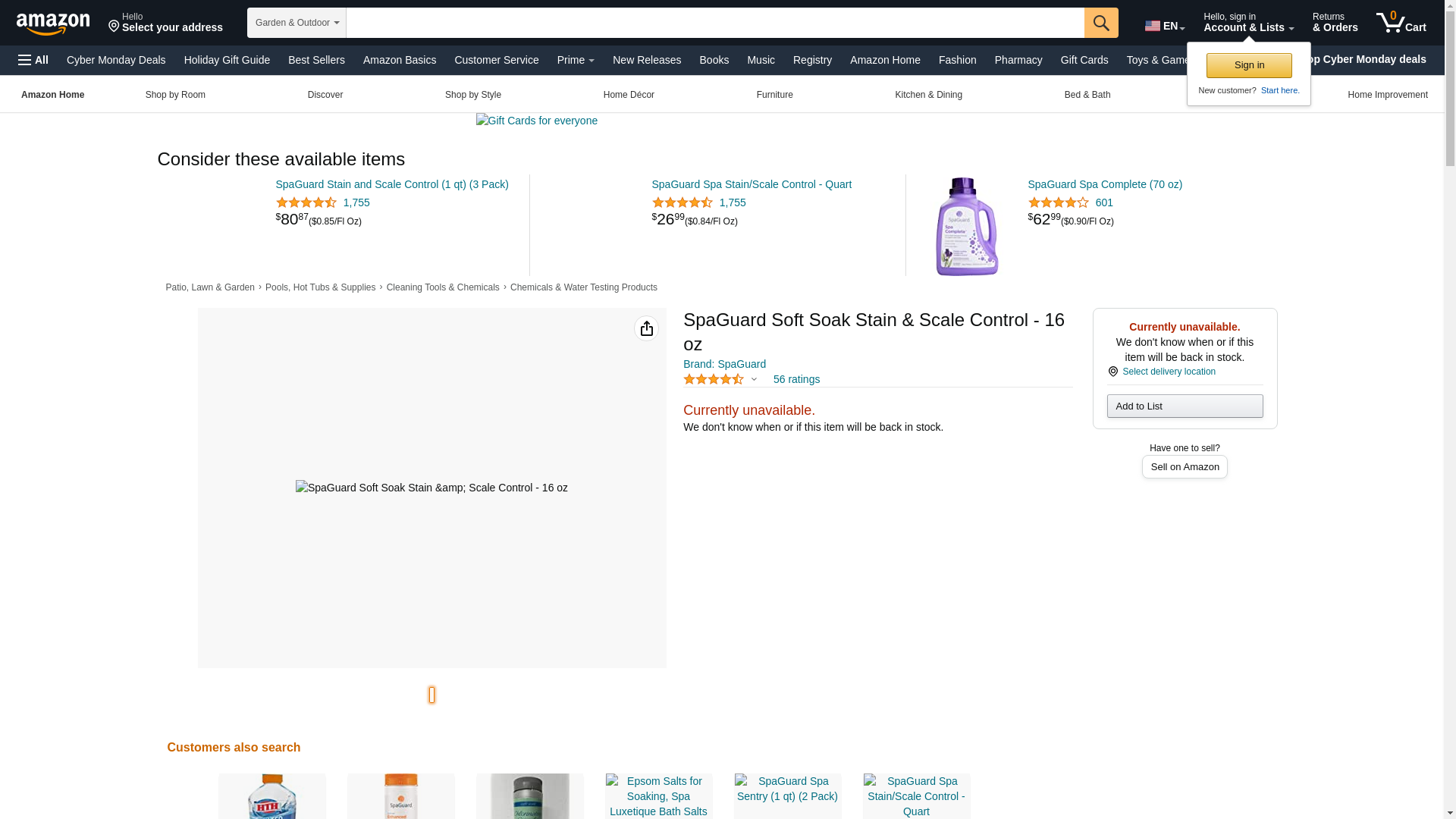Open the Prime dropdown menu
This screenshot has width=1456, height=819.
(576, 60)
